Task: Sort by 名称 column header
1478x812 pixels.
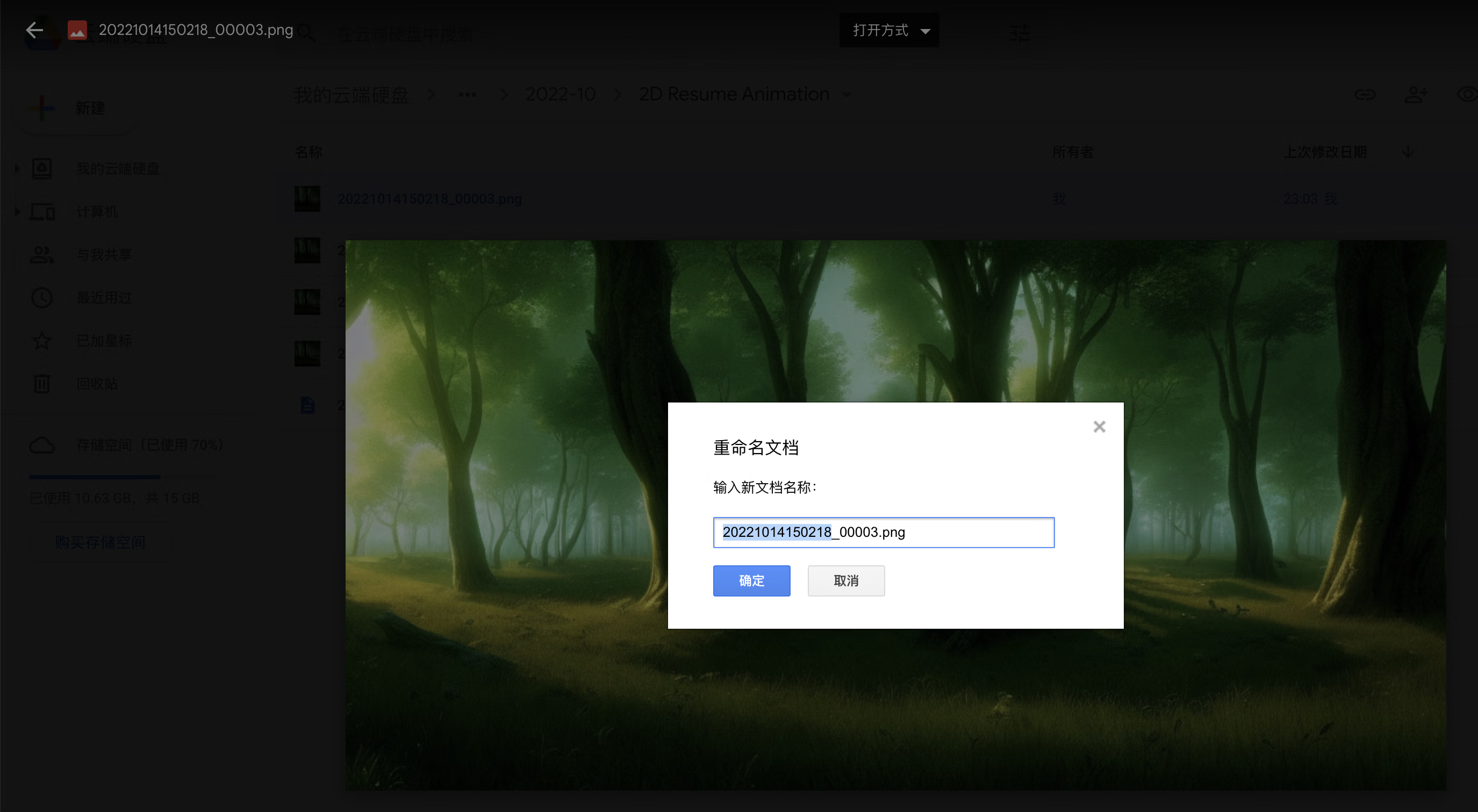Action: (x=308, y=152)
